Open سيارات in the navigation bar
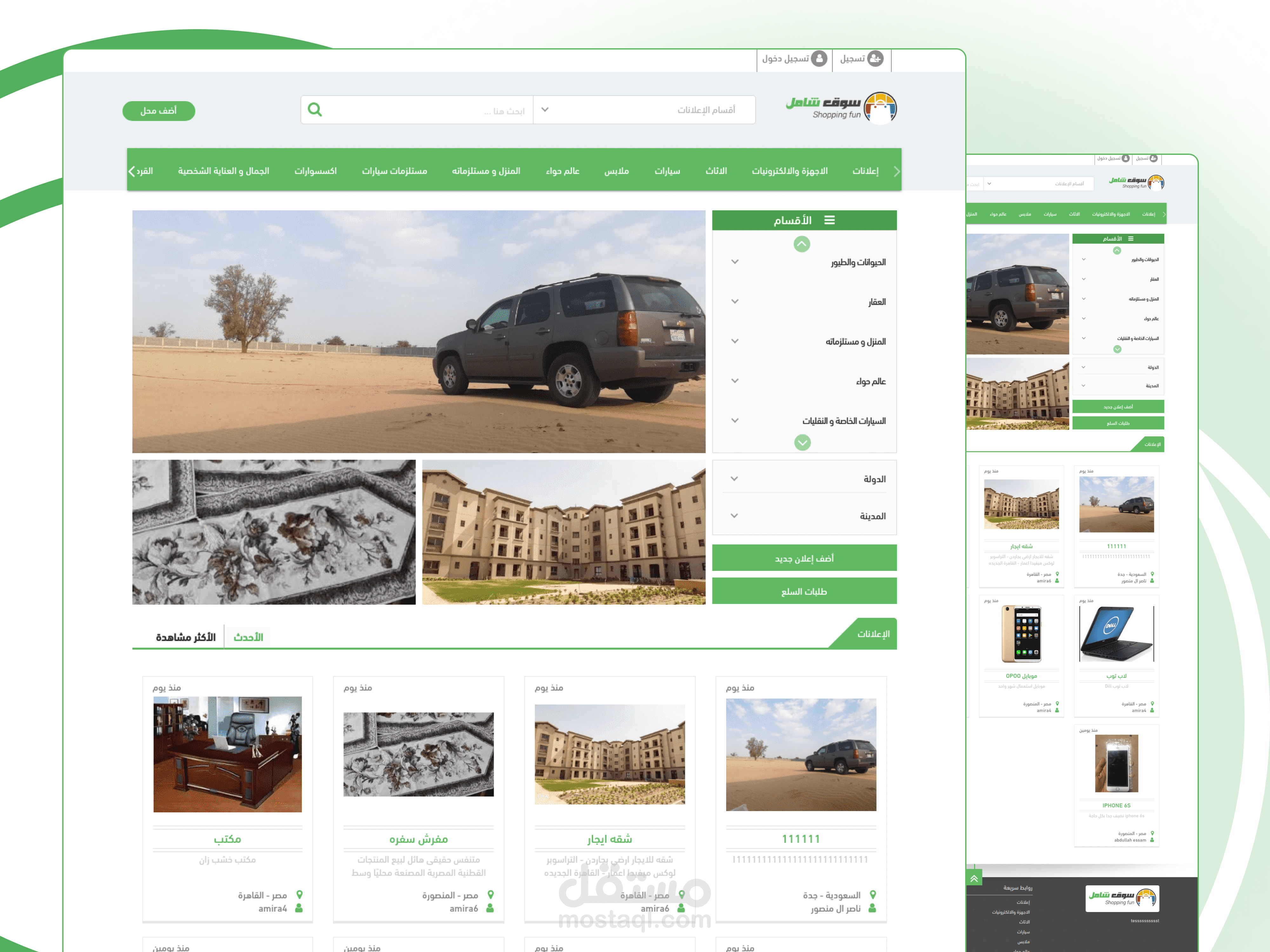1270x952 pixels. (667, 171)
